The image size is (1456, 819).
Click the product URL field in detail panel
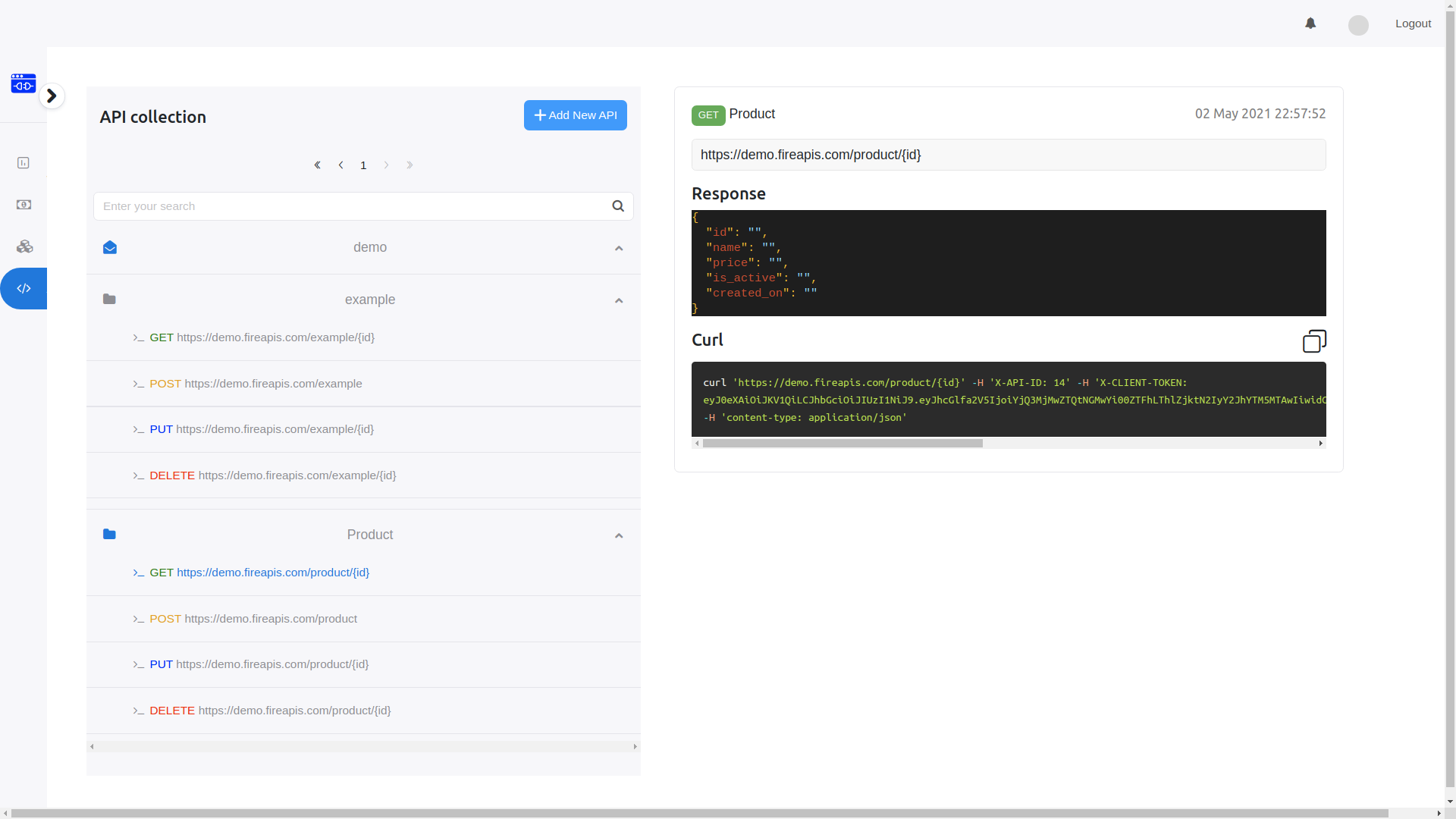tap(1009, 155)
